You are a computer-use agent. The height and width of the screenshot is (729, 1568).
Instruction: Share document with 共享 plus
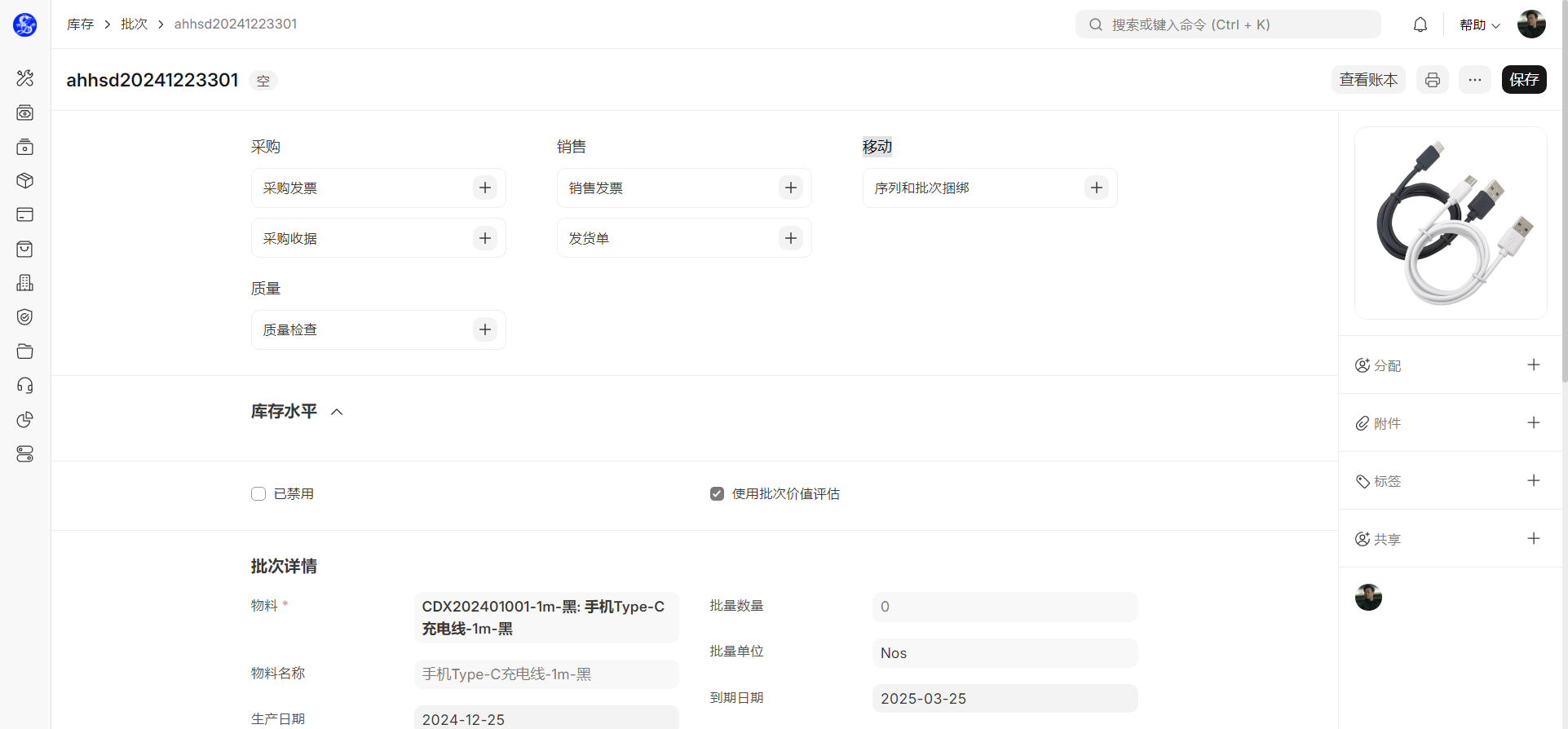click(x=1534, y=538)
